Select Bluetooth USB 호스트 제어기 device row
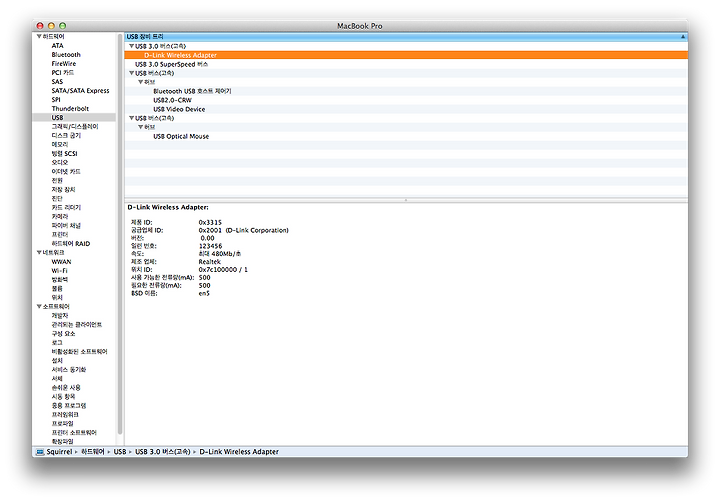720x502 pixels. click(406, 91)
